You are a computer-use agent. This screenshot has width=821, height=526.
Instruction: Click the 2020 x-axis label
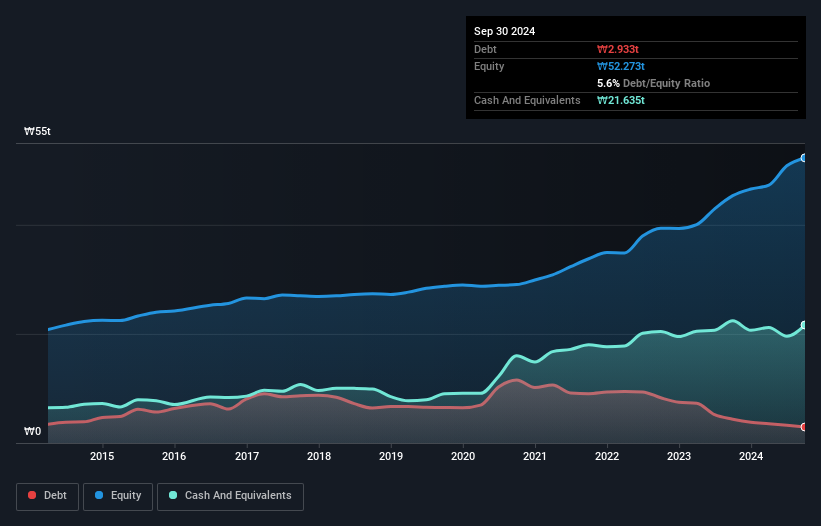(463, 456)
